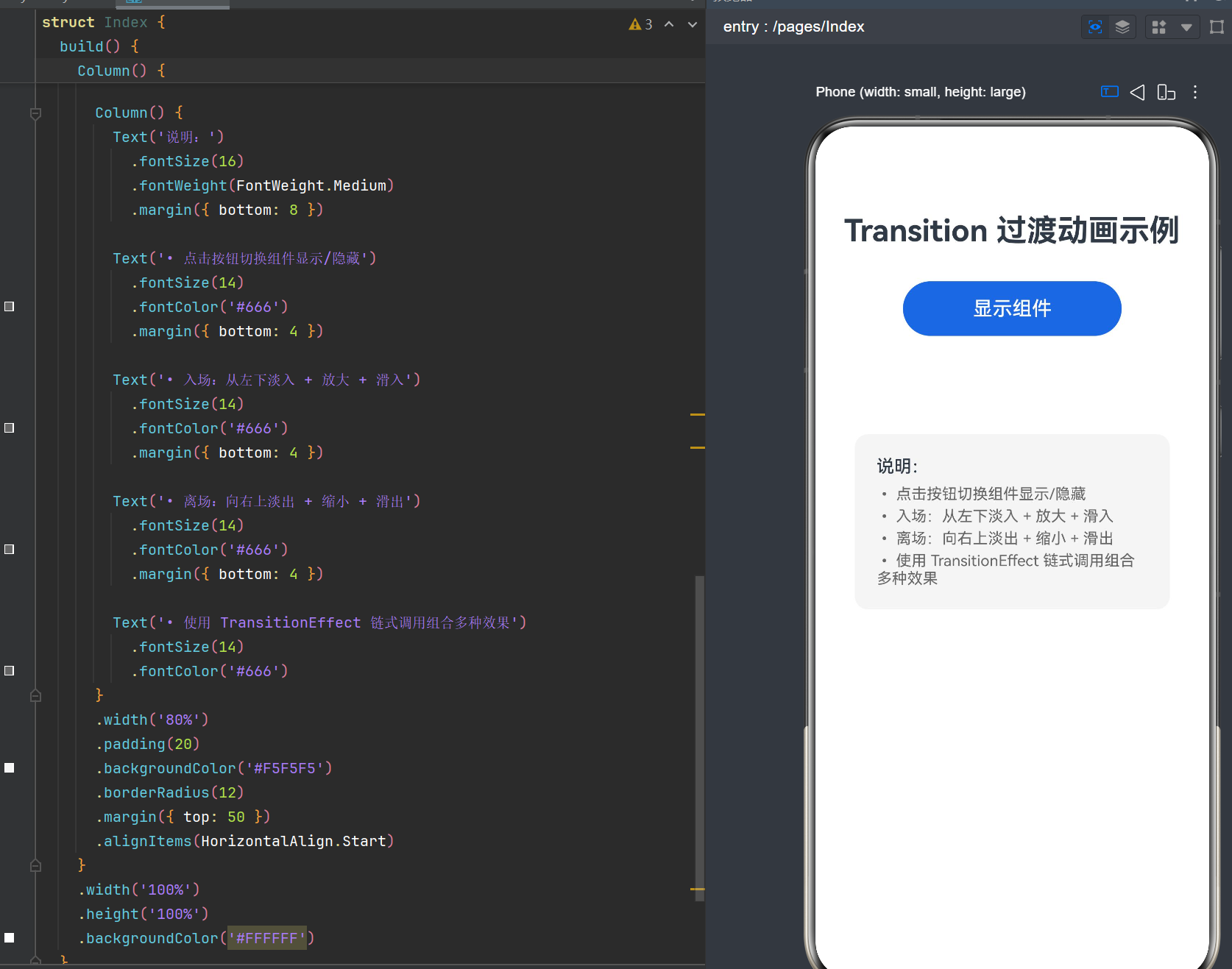
Task: Collapse fold marker at inner Column closing brace
Action: [35, 695]
